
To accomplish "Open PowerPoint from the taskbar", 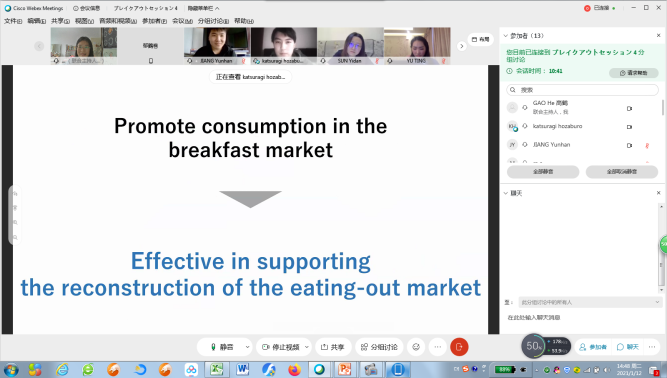I will [x=345, y=369].
